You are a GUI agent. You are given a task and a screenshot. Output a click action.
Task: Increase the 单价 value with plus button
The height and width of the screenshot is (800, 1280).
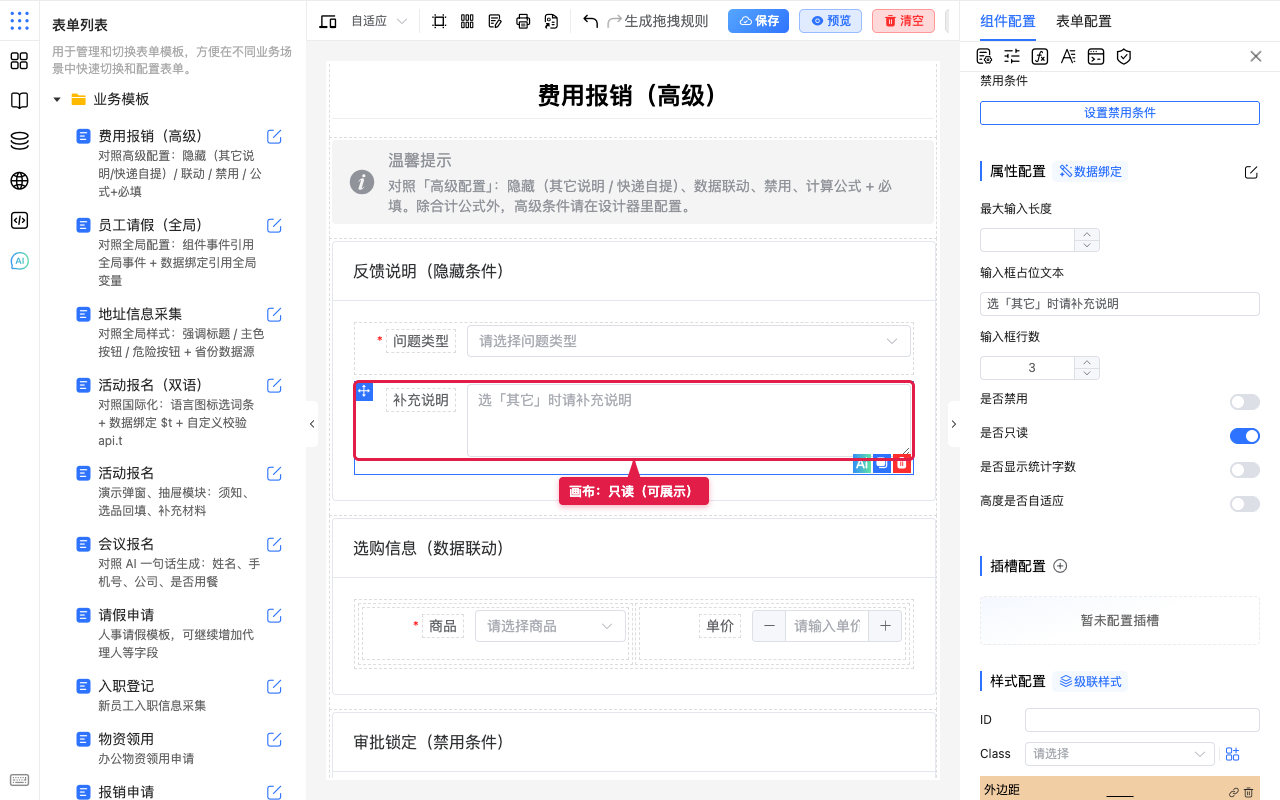885,626
